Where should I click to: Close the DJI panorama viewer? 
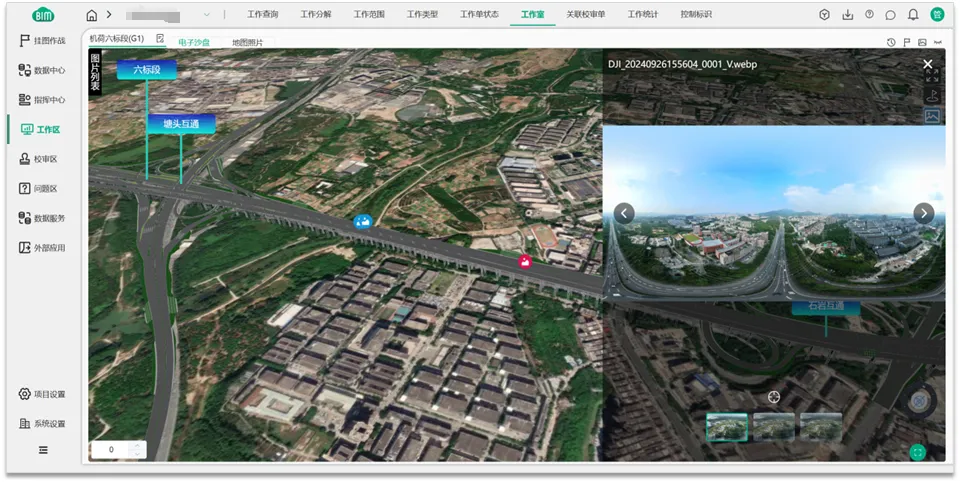(x=928, y=64)
